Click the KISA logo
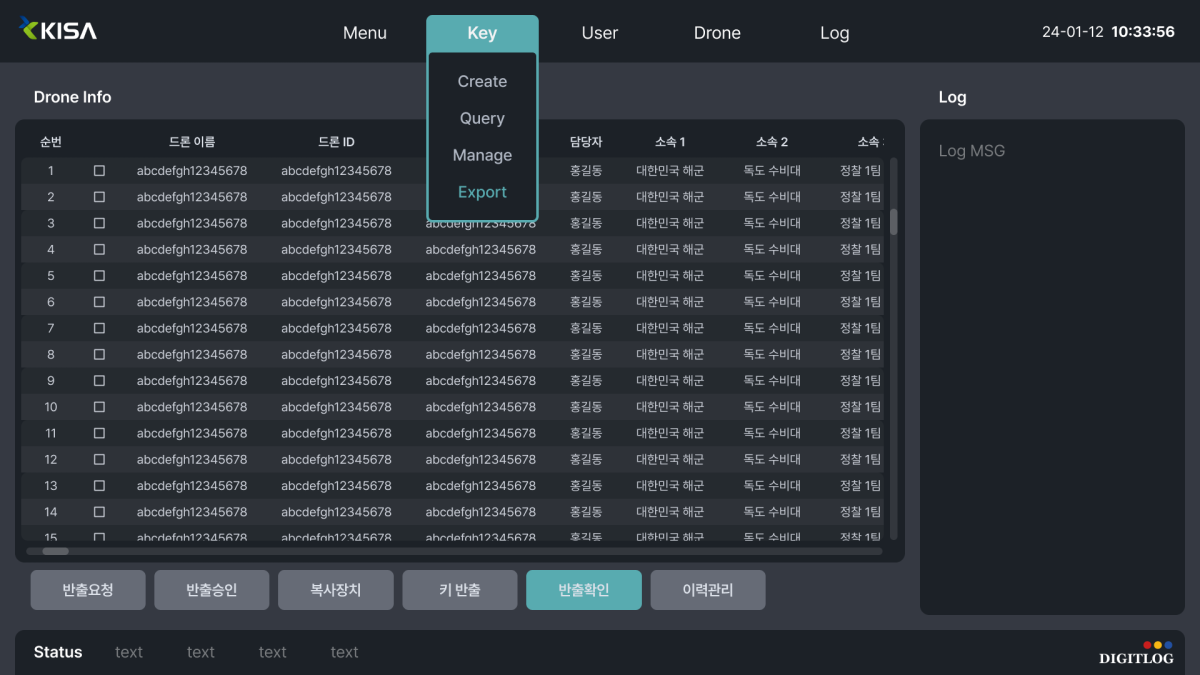The width and height of the screenshot is (1200, 675). click(x=58, y=30)
